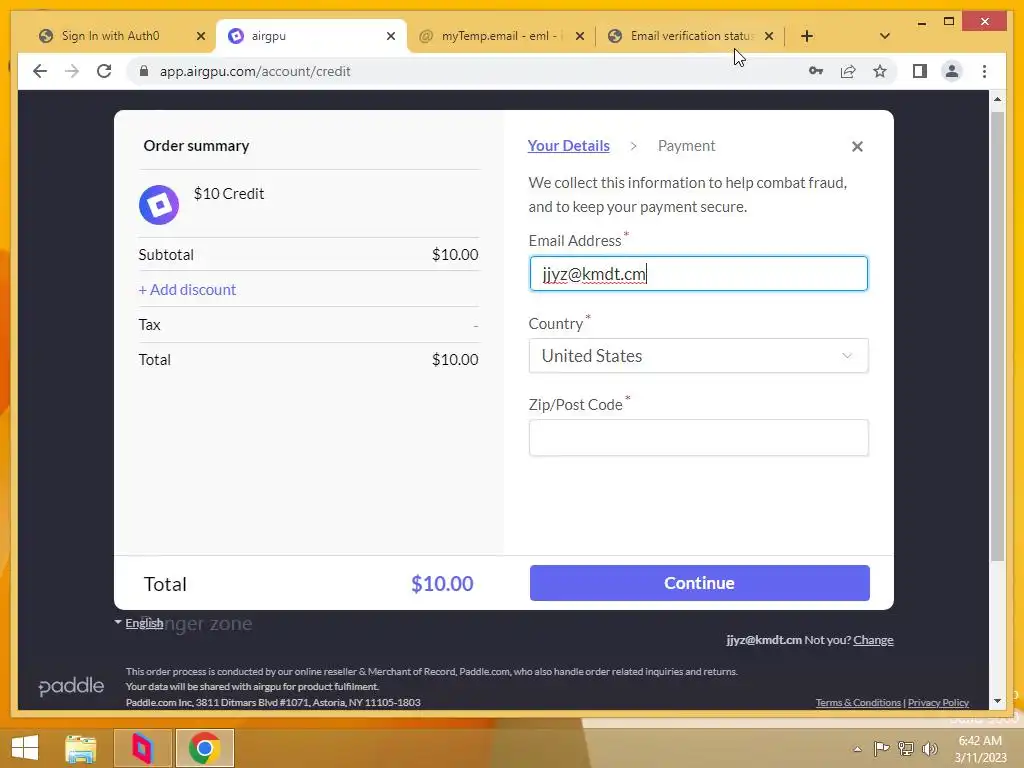The height and width of the screenshot is (768, 1024).
Task: Open the Chrome three-dot menu
Action: (x=984, y=71)
